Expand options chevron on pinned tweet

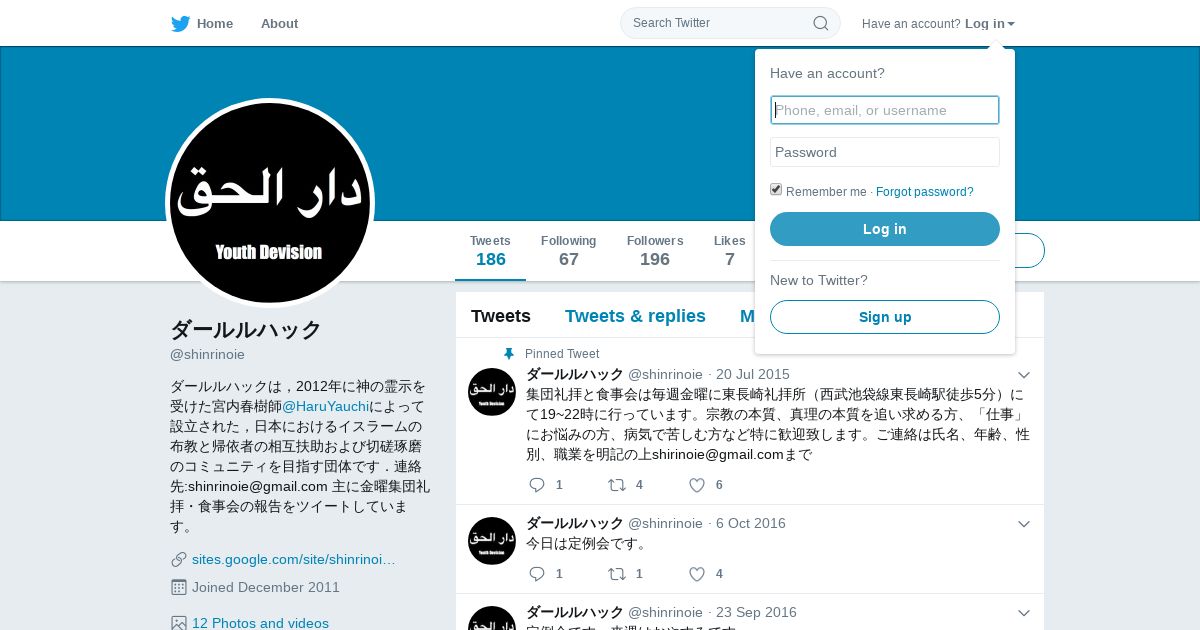[x=1023, y=375]
